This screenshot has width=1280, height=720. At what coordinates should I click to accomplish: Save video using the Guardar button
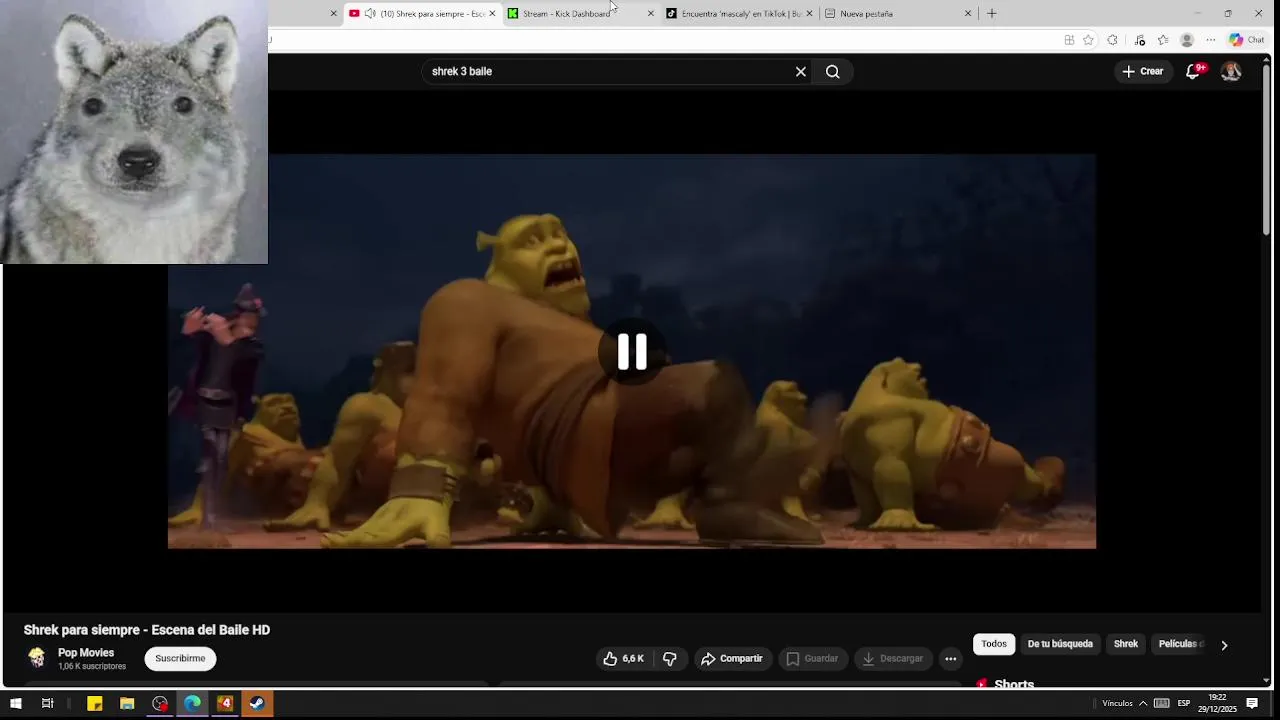[x=812, y=659]
